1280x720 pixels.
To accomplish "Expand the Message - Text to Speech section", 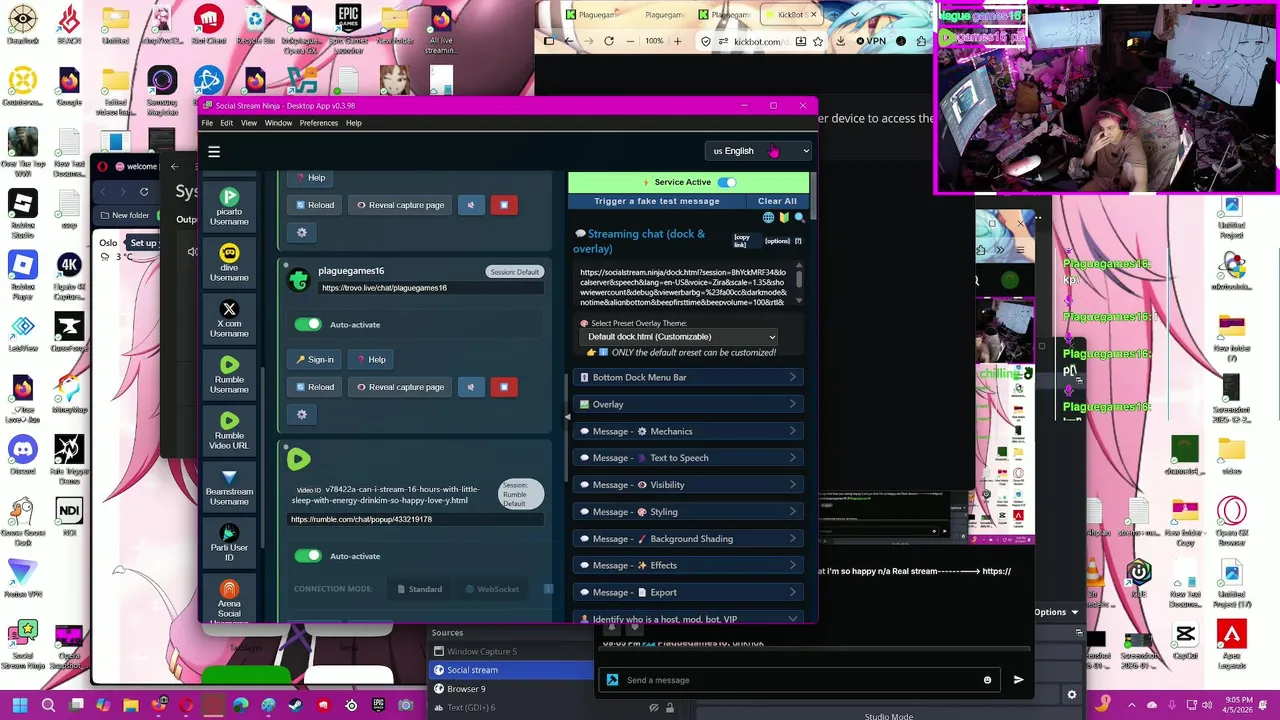I will pyautogui.click(x=688, y=458).
